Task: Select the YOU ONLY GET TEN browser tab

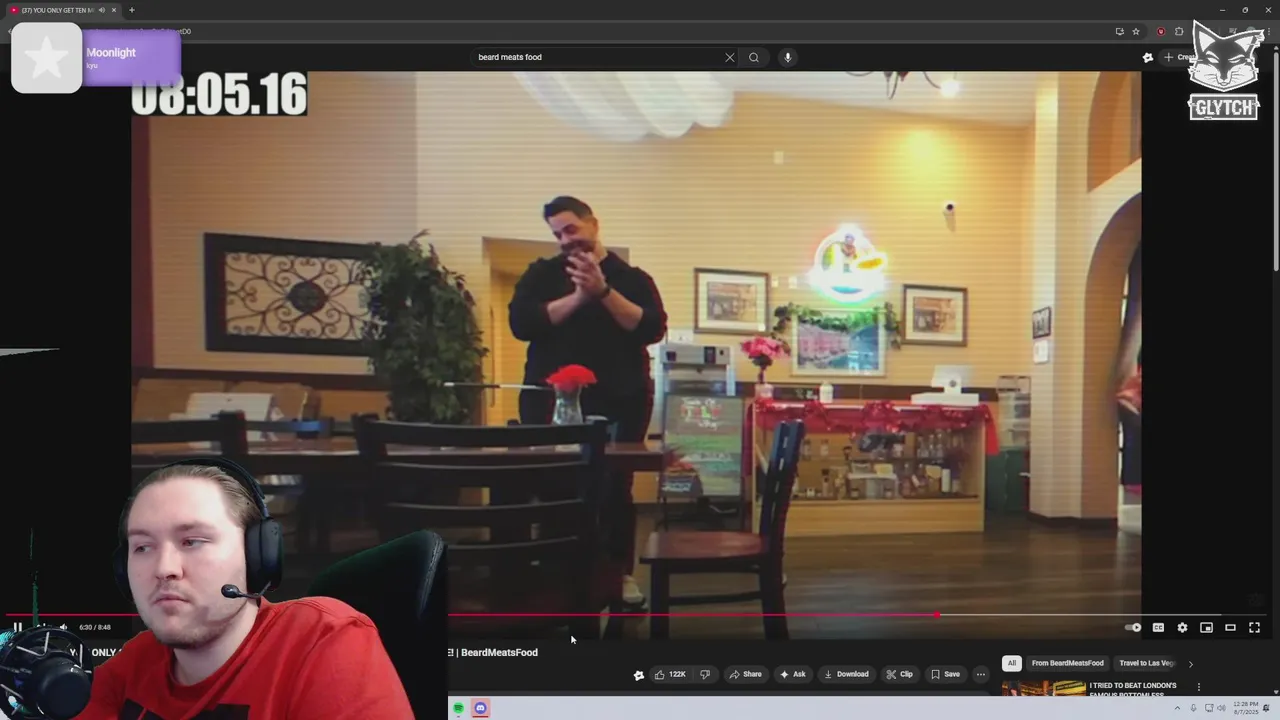Action: (x=63, y=10)
